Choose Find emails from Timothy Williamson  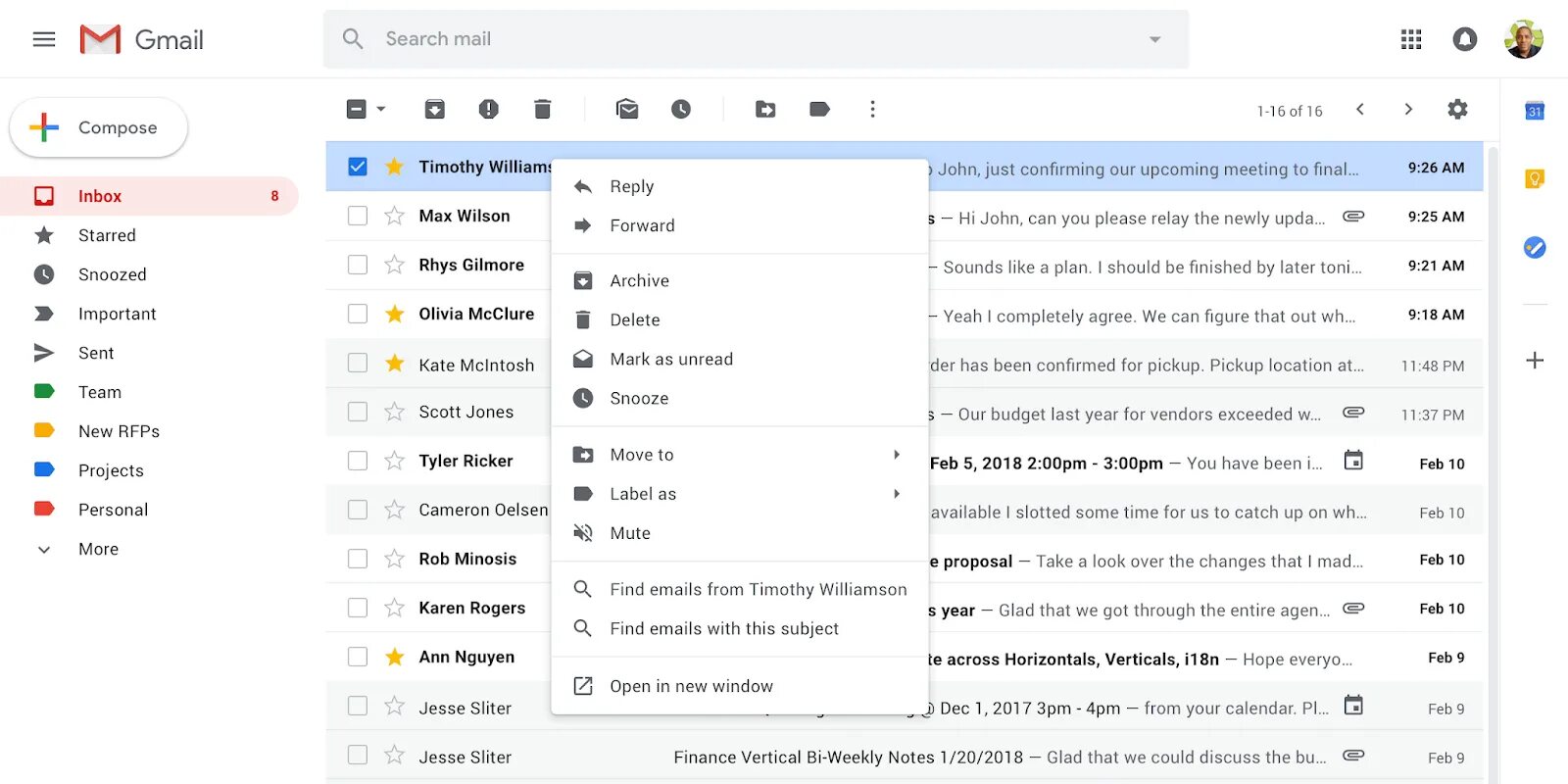pos(740,589)
